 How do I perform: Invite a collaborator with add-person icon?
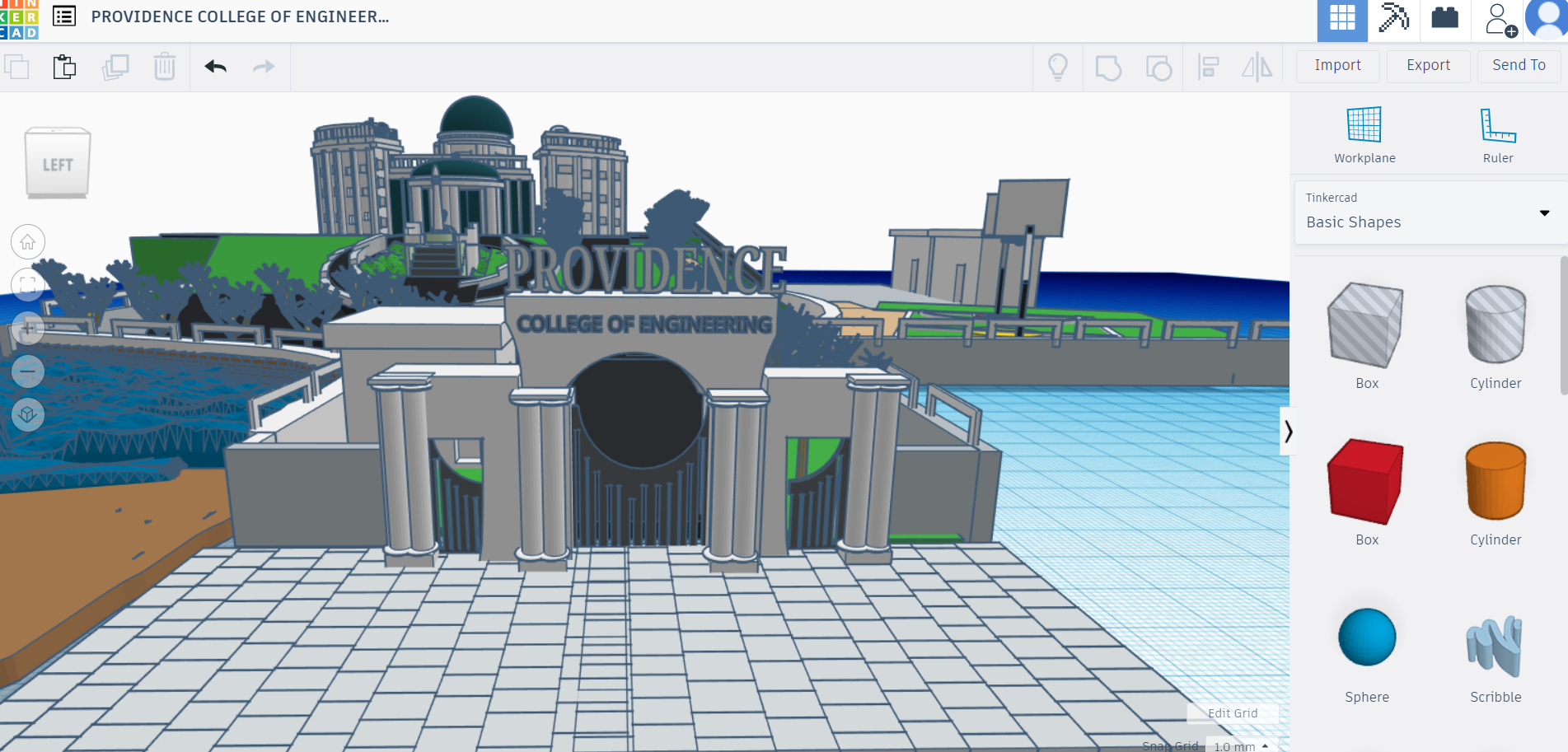point(1500,20)
